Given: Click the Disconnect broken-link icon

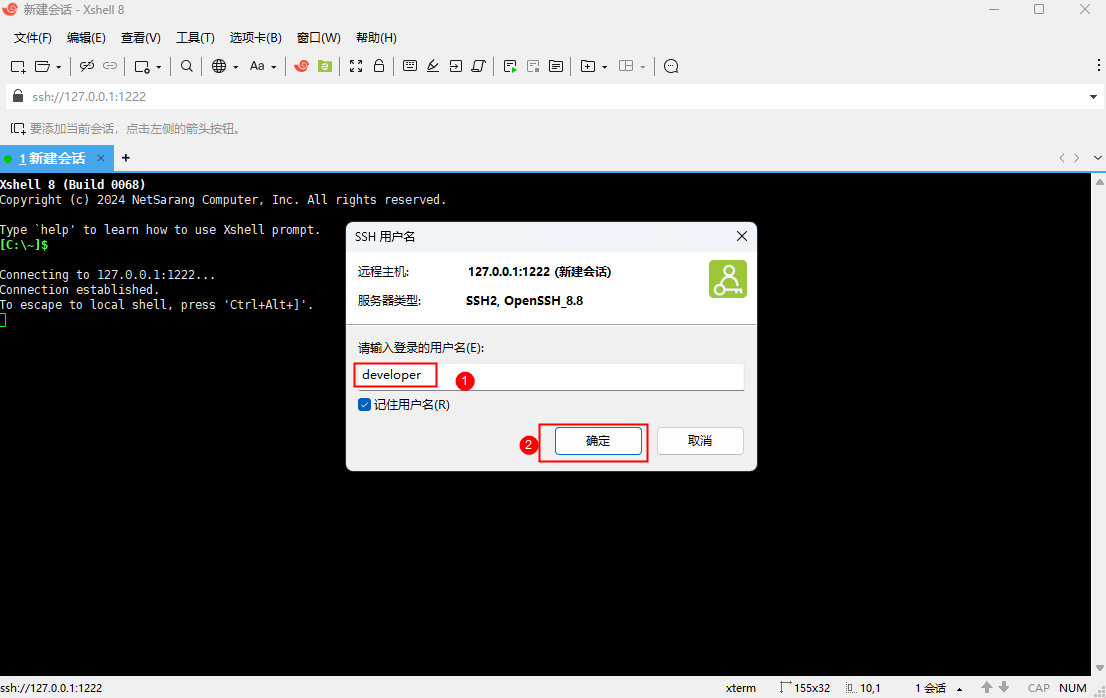Looking at the screenshot, I should (87, 66).
